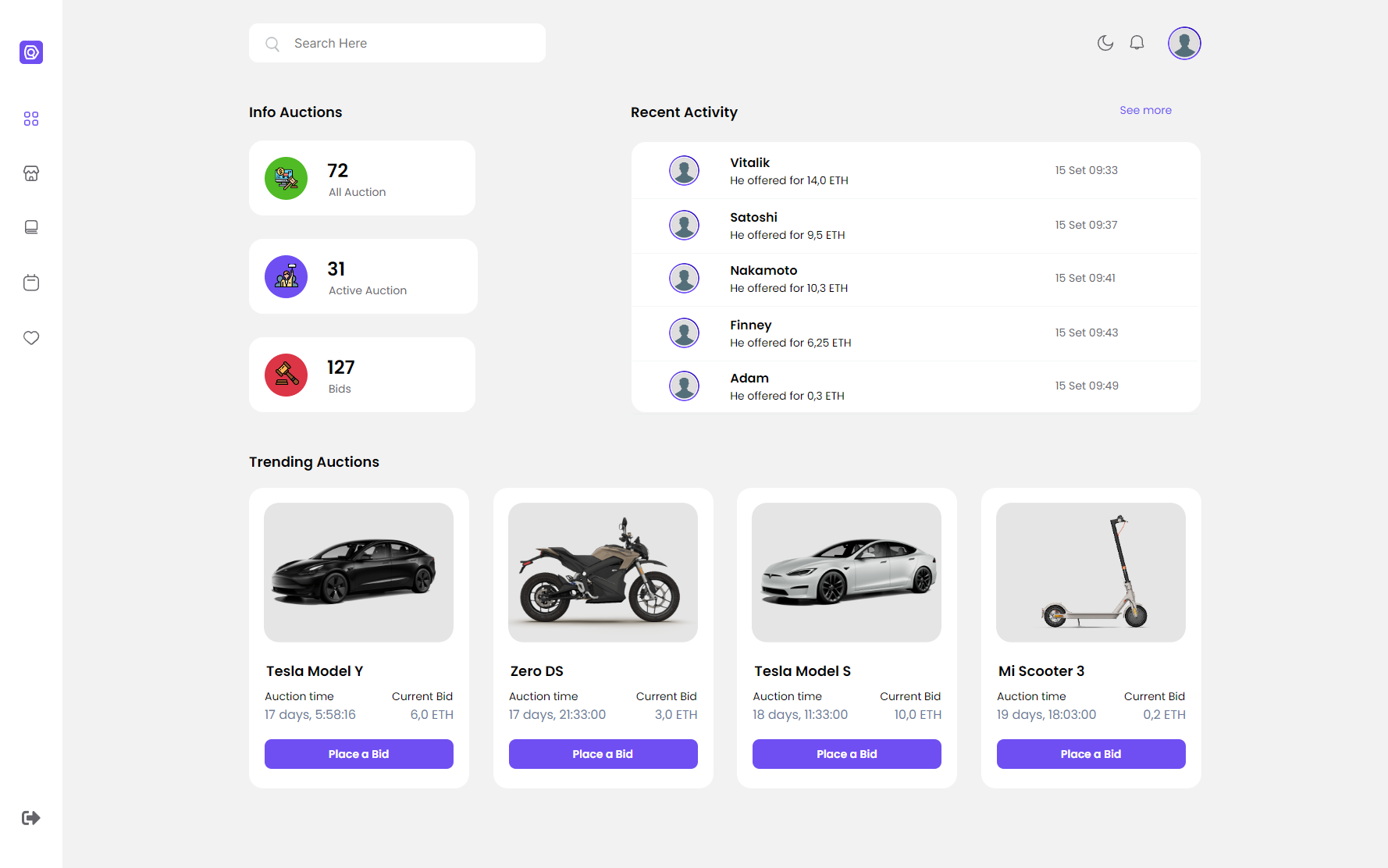Place a bid on Mi Scooter 3
The image size is (1388, 868).
[1091, 754]
